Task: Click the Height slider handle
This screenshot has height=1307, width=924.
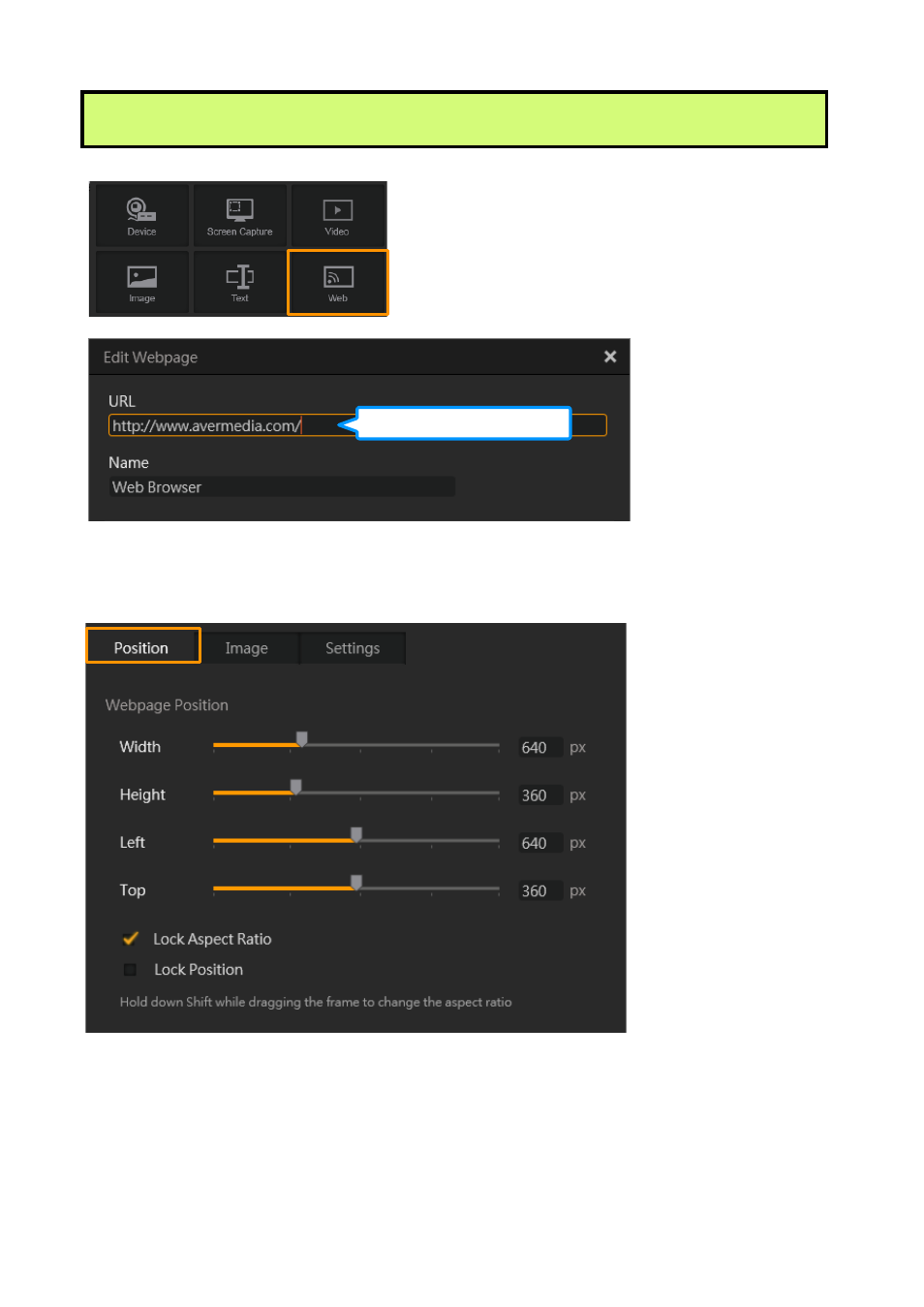Action: click(x=296, y=788)
